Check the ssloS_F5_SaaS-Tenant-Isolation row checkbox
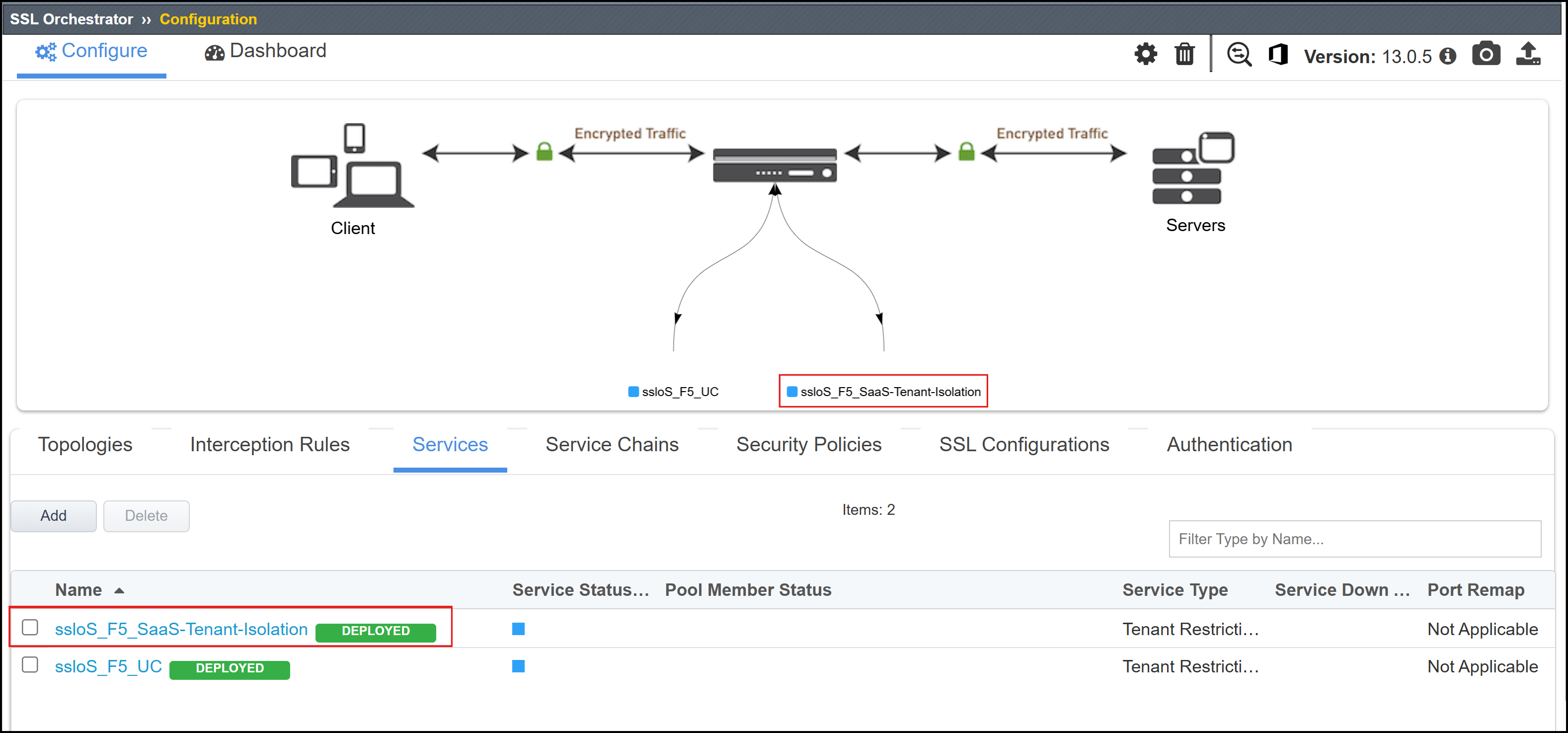Image resolution: width=1568 pixels, height=733 pixels. point(30,627)
